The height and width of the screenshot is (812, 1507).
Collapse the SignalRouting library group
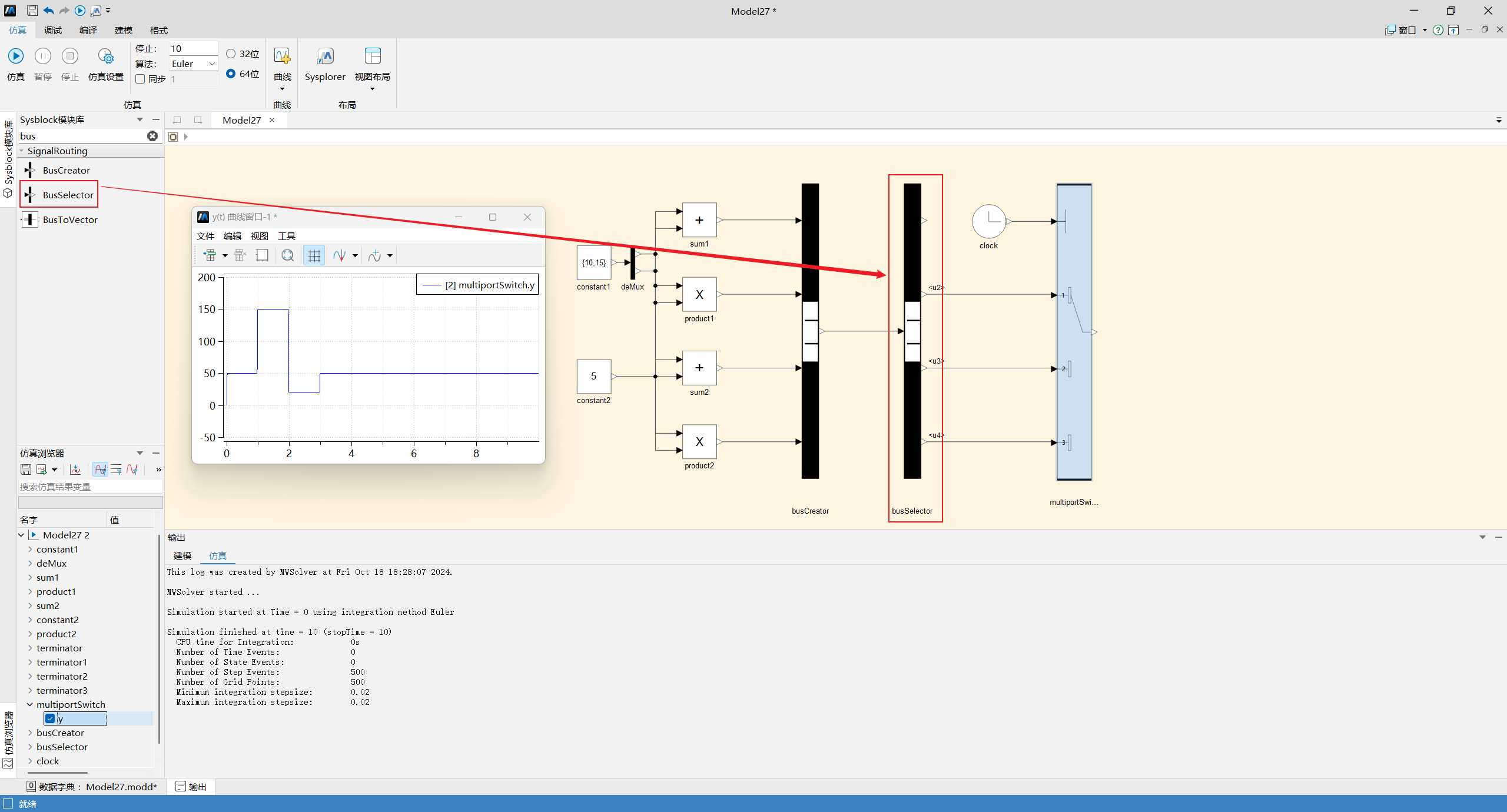[x=22, y=151]
